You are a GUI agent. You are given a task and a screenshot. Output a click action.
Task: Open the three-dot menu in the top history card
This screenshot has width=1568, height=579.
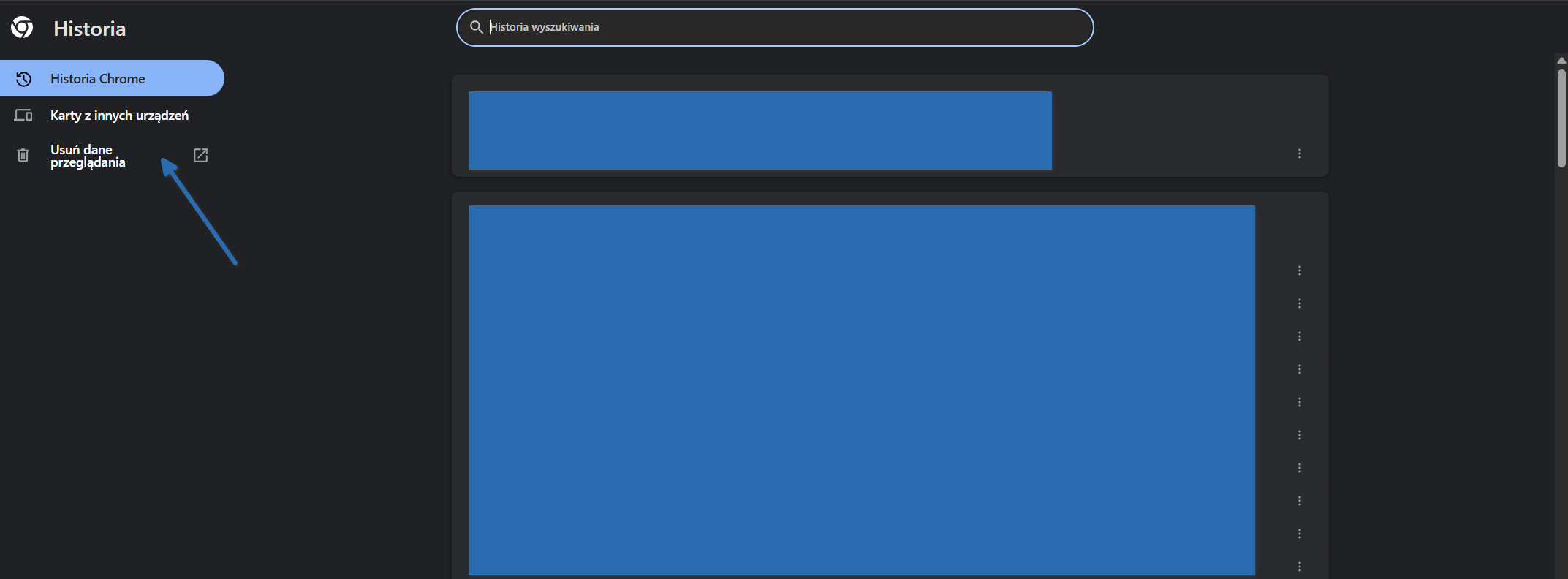pyautogui.click(x=1299, y=154)
